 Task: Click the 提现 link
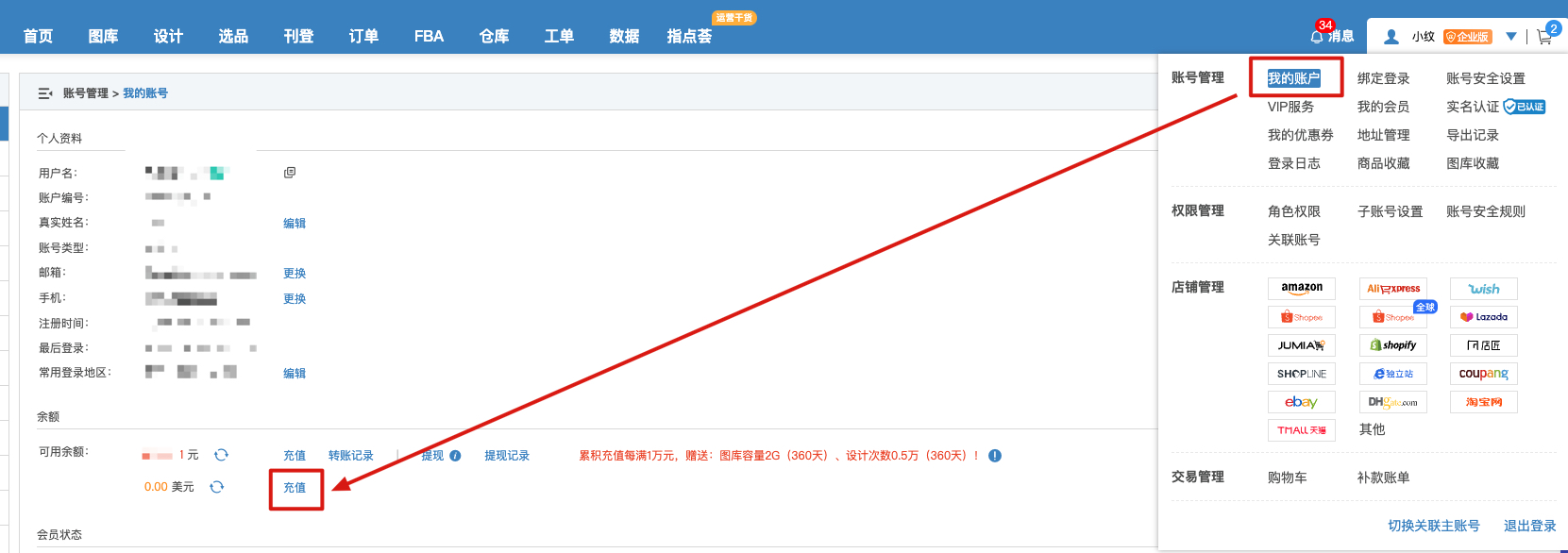pyautogui.click(x=432, y=456)
